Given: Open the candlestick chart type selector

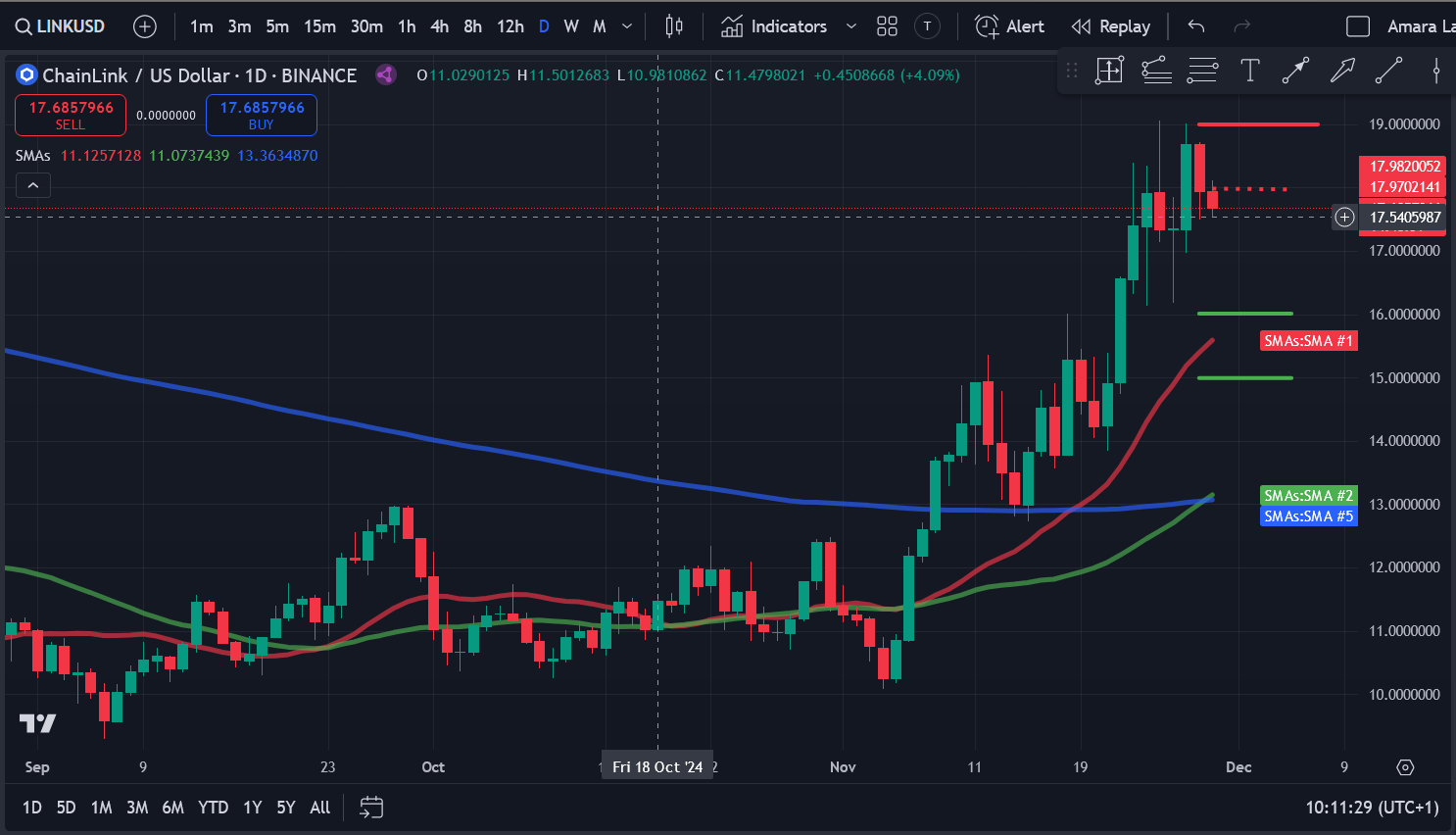Looking at the screenshot, I should point(674,26).
